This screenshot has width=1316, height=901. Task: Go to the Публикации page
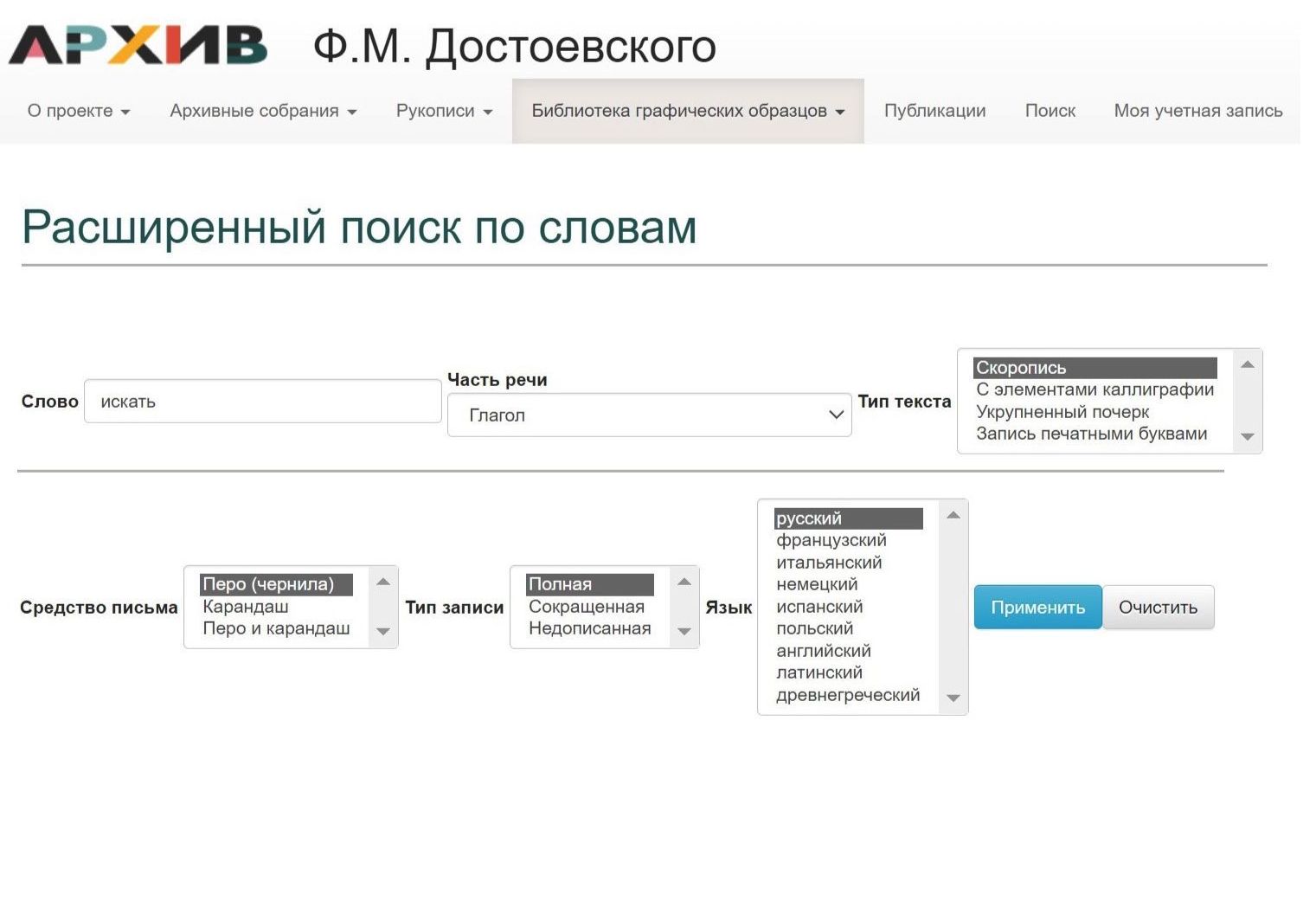(x=934, y=111)
